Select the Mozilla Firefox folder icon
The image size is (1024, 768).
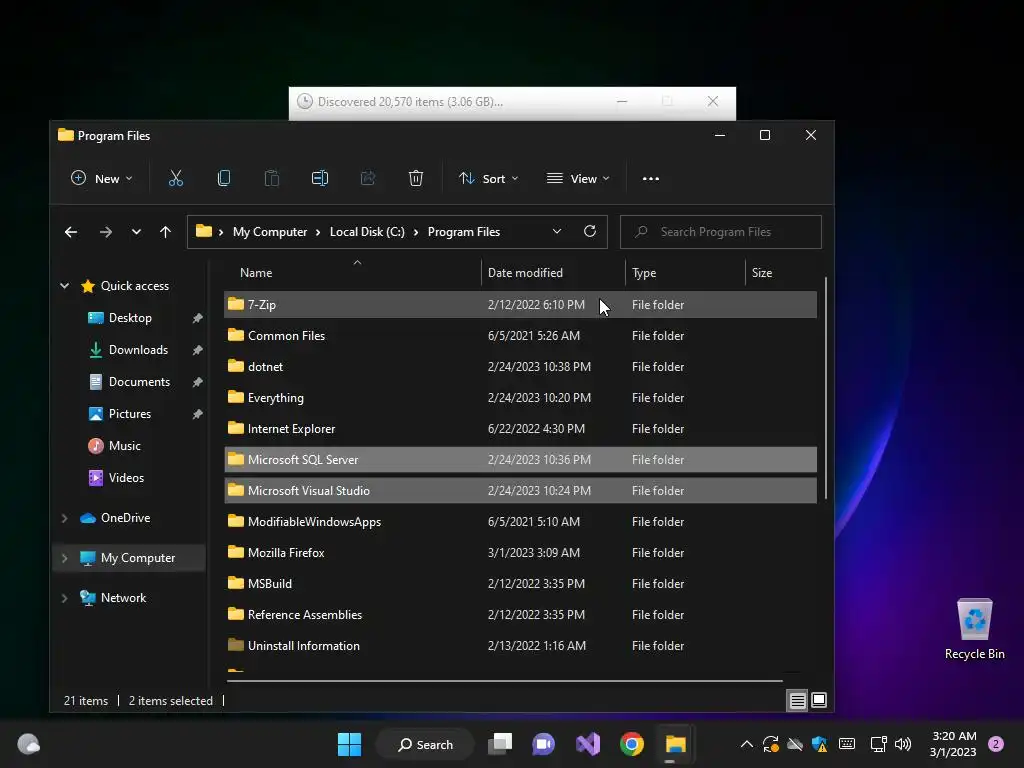coord(236,552)
